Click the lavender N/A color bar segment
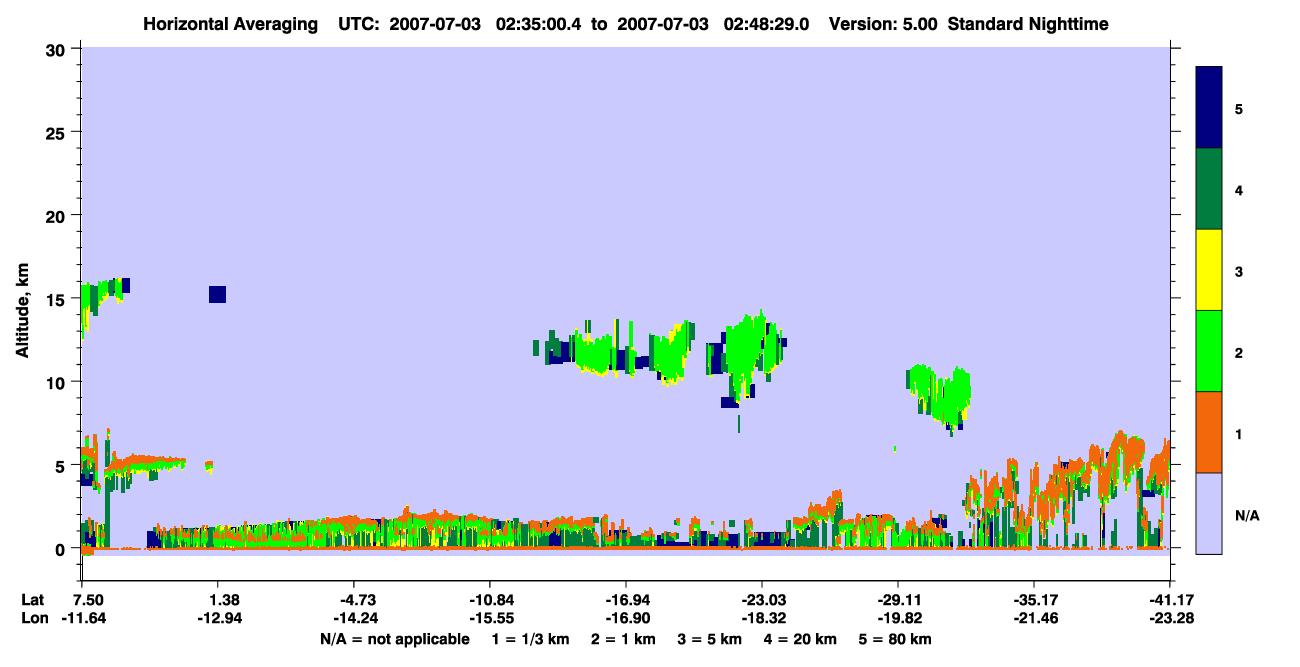 [1209, 513]
